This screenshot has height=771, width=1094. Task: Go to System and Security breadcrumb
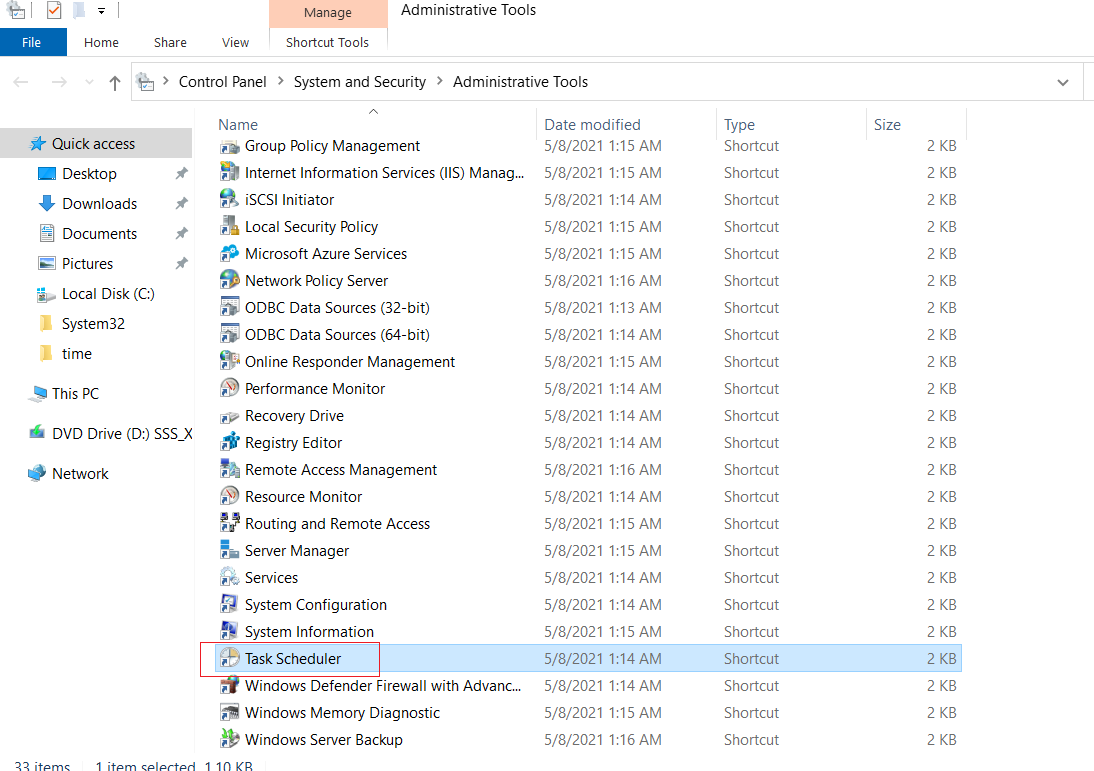click(359, 82)
